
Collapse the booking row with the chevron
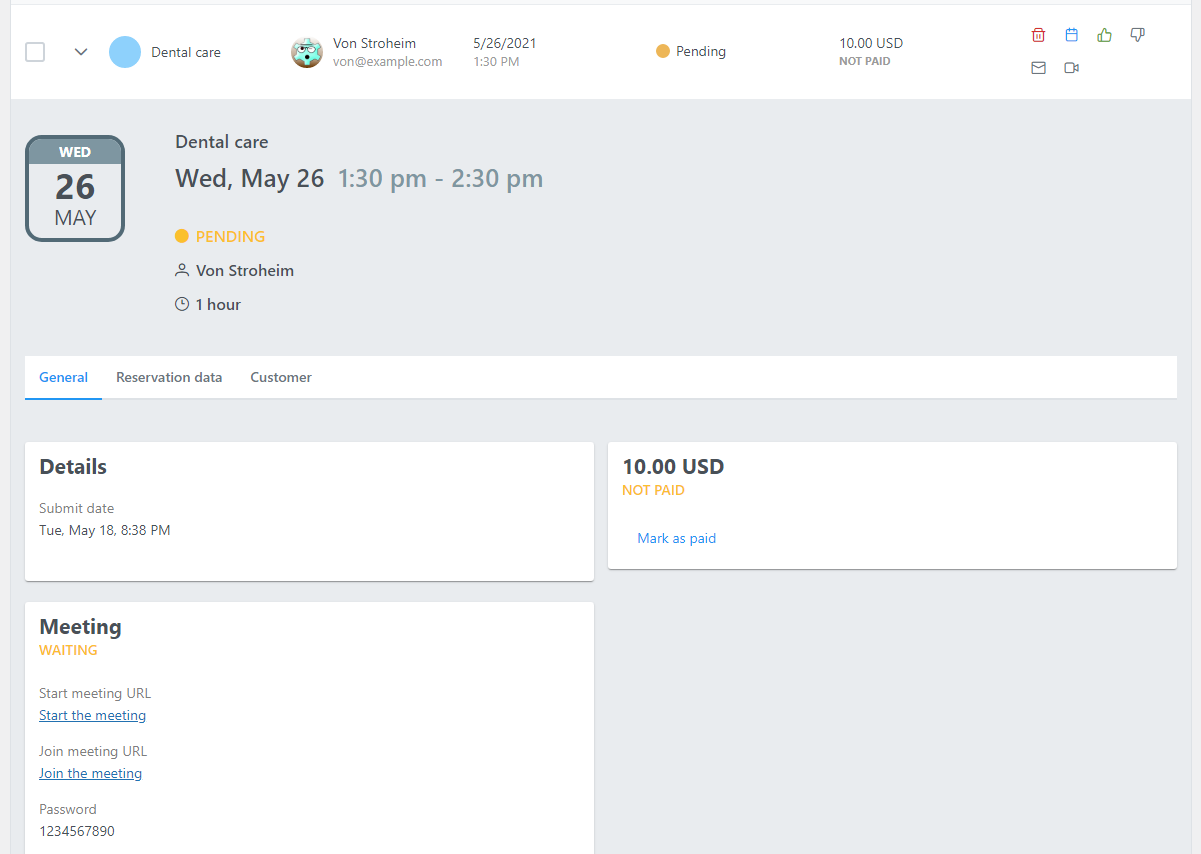click(x=81, y=52)
